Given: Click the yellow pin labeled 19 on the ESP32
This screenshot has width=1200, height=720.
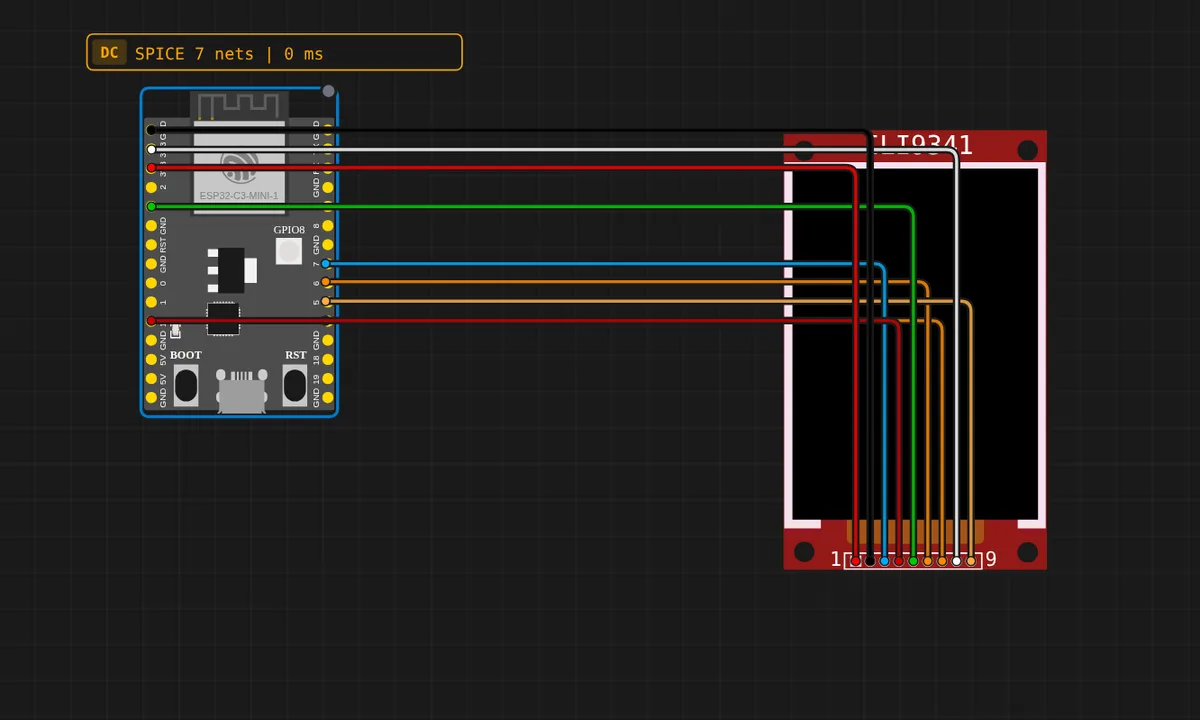Looking at the screenshot, I should tap(326, 379).
